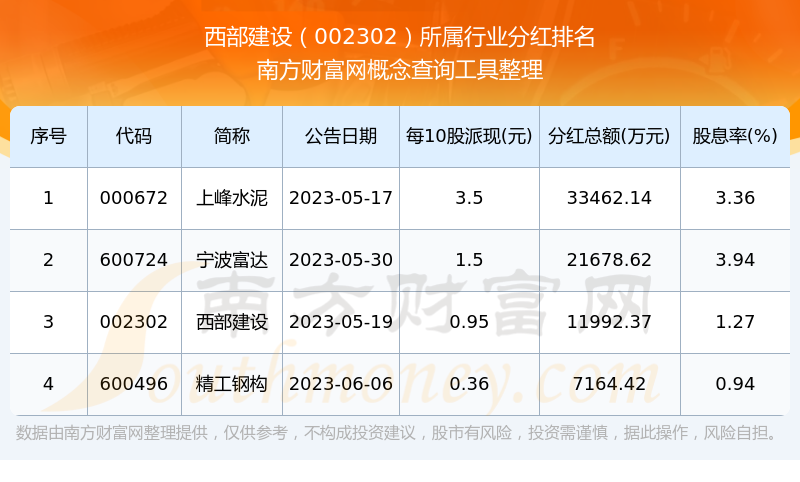Click the 代码 column header
This screenshot has height=482, width=800.
coord(134,136)
